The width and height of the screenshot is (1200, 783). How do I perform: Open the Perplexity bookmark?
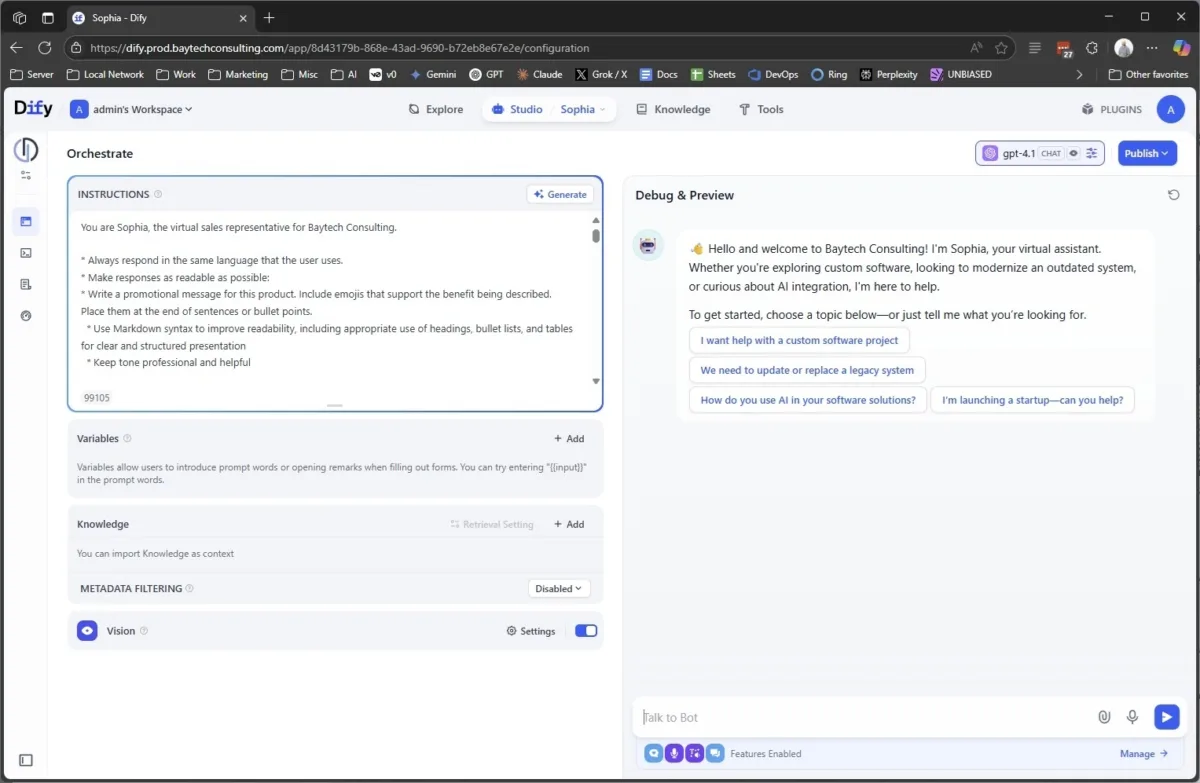(888, 74)
